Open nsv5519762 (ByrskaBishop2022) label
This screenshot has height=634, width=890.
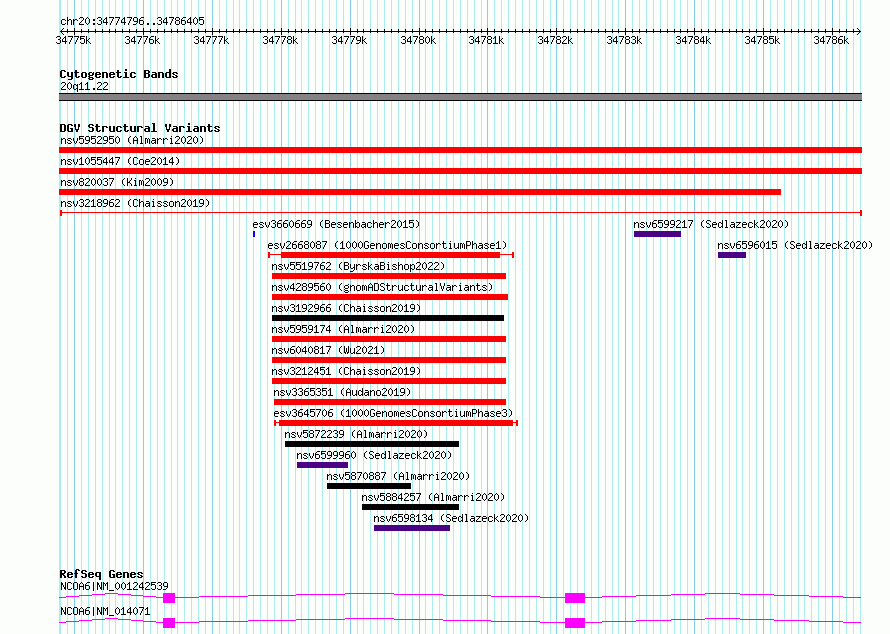point(358,266)
